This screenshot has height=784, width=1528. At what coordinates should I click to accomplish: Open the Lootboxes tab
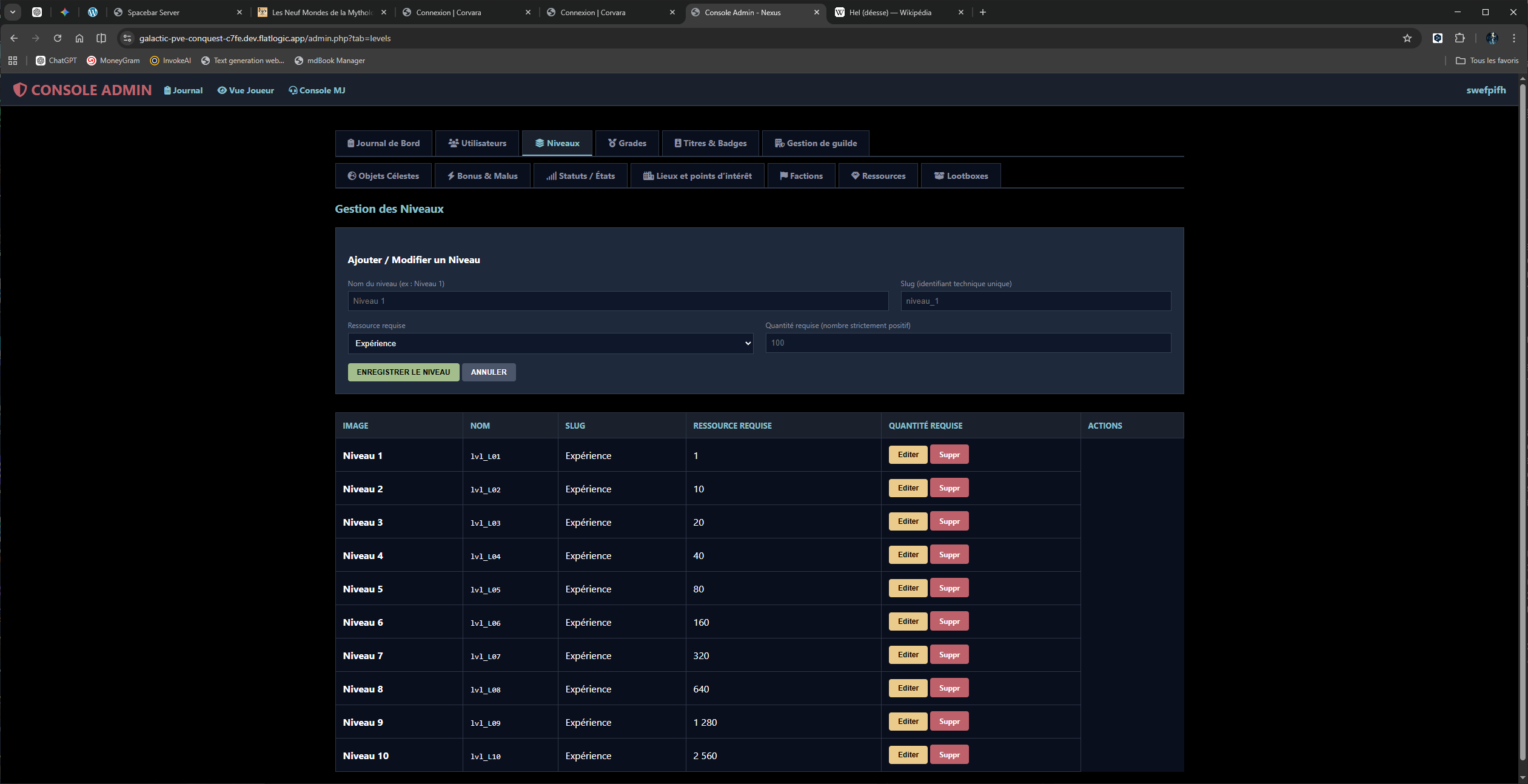pyautogui.click(x=960, y=176)
